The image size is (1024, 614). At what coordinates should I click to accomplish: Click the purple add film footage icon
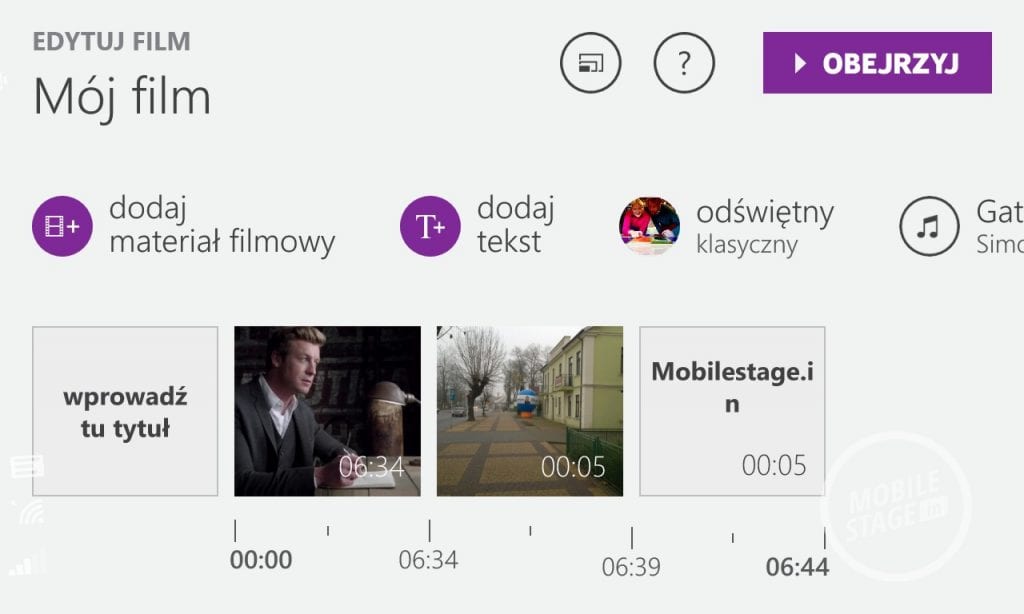click(x=62, y=227)
